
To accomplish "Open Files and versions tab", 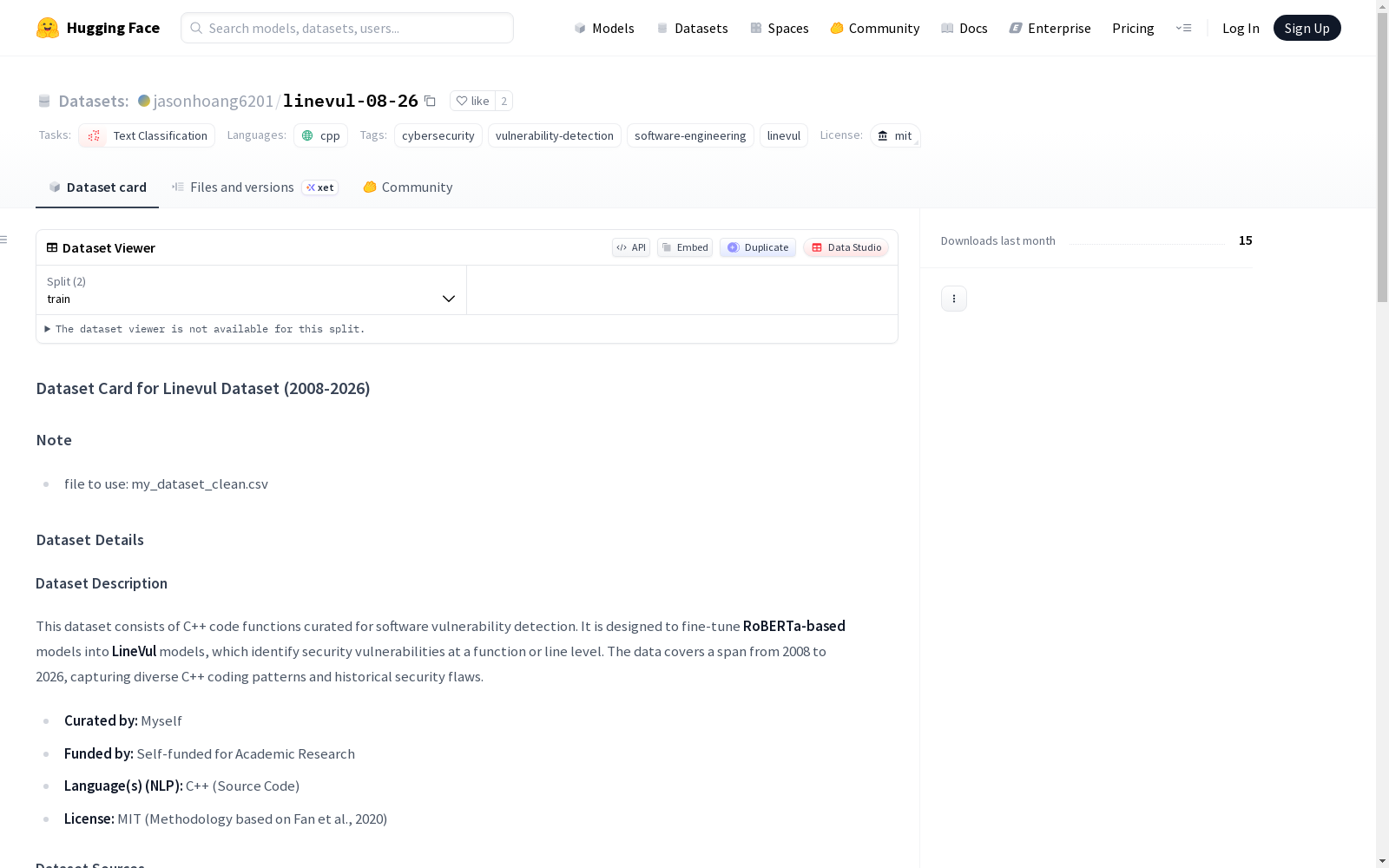I will tap(254, 187).
